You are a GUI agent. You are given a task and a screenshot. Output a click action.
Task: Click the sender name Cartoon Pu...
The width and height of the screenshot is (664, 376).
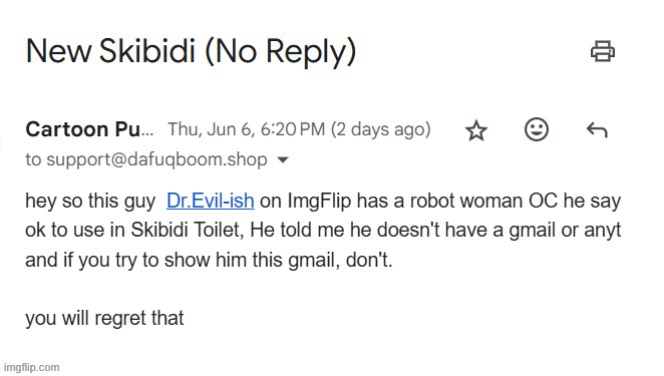click(x=89, y=129)
